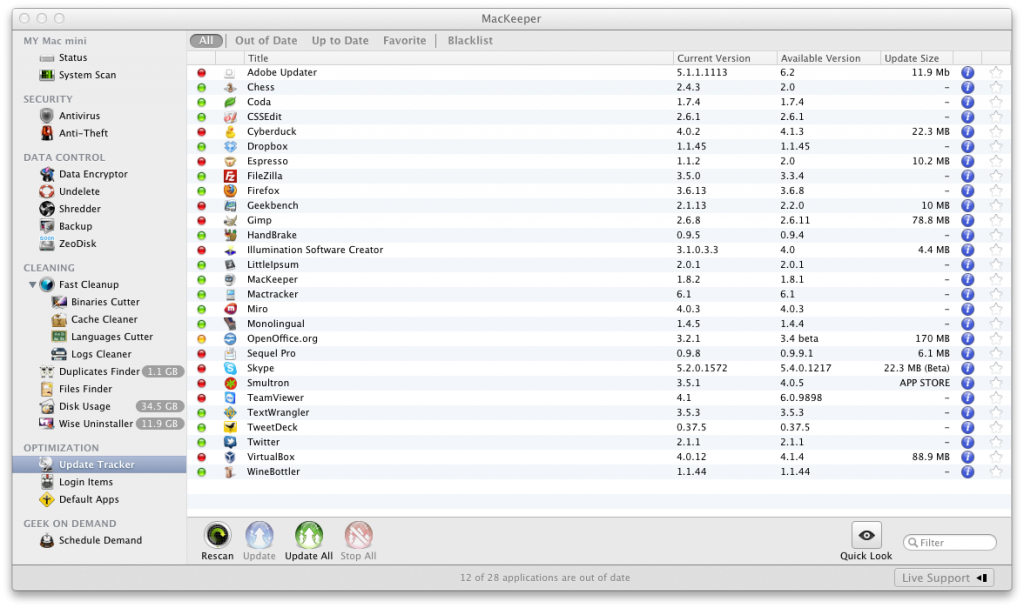Click the Update All green icon
The height and width of the screenshot is (608, 1024).
(309, 535)
